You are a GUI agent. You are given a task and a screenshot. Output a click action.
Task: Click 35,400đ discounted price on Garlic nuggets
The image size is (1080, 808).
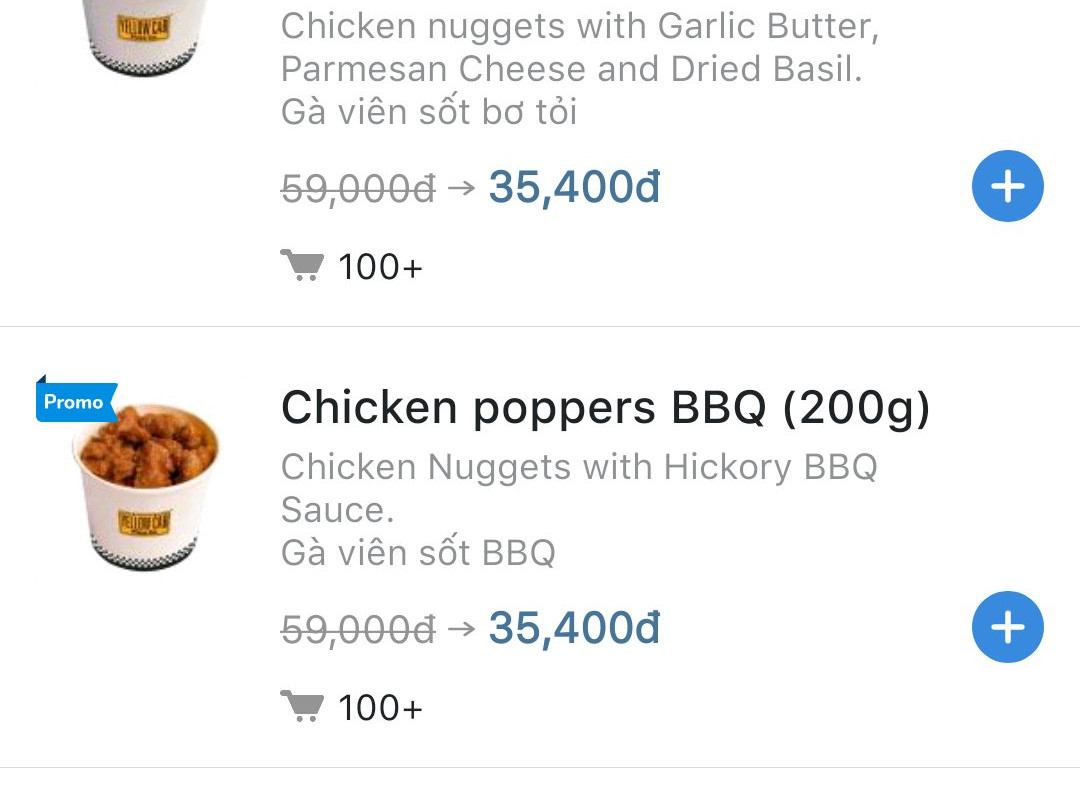pyautogui.click(x=574, y=187)
